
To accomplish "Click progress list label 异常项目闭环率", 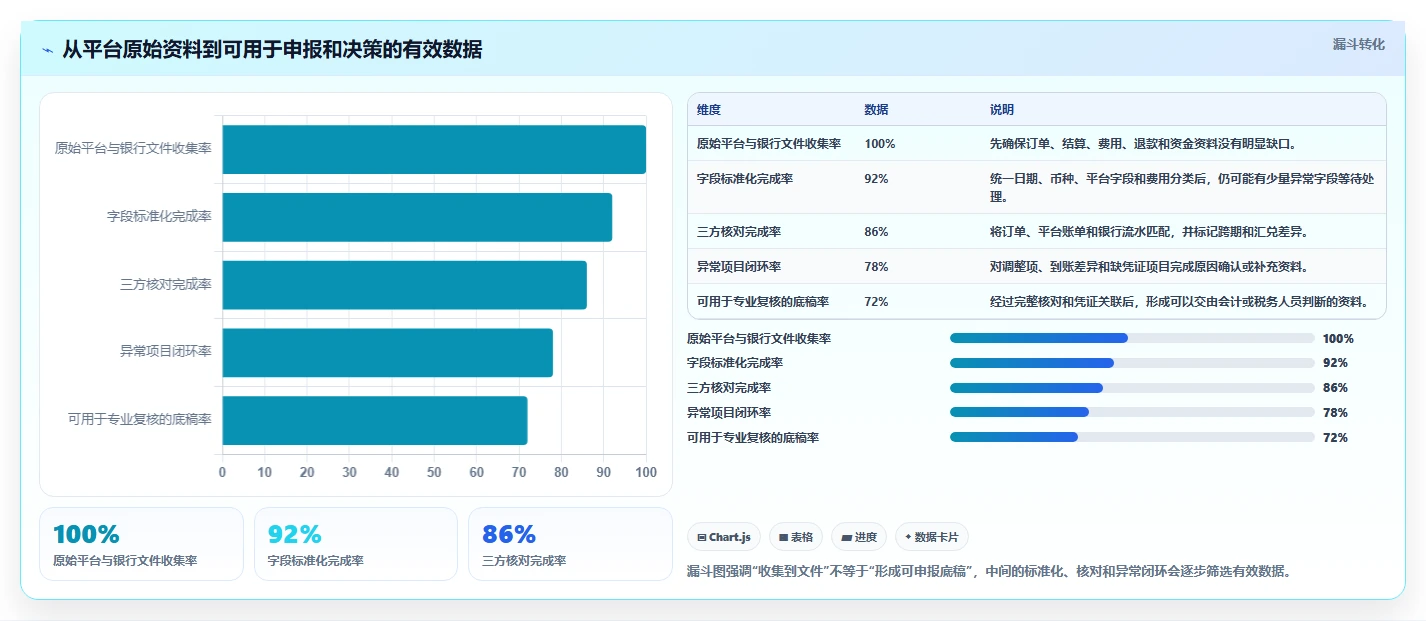I will coord(729,412).
